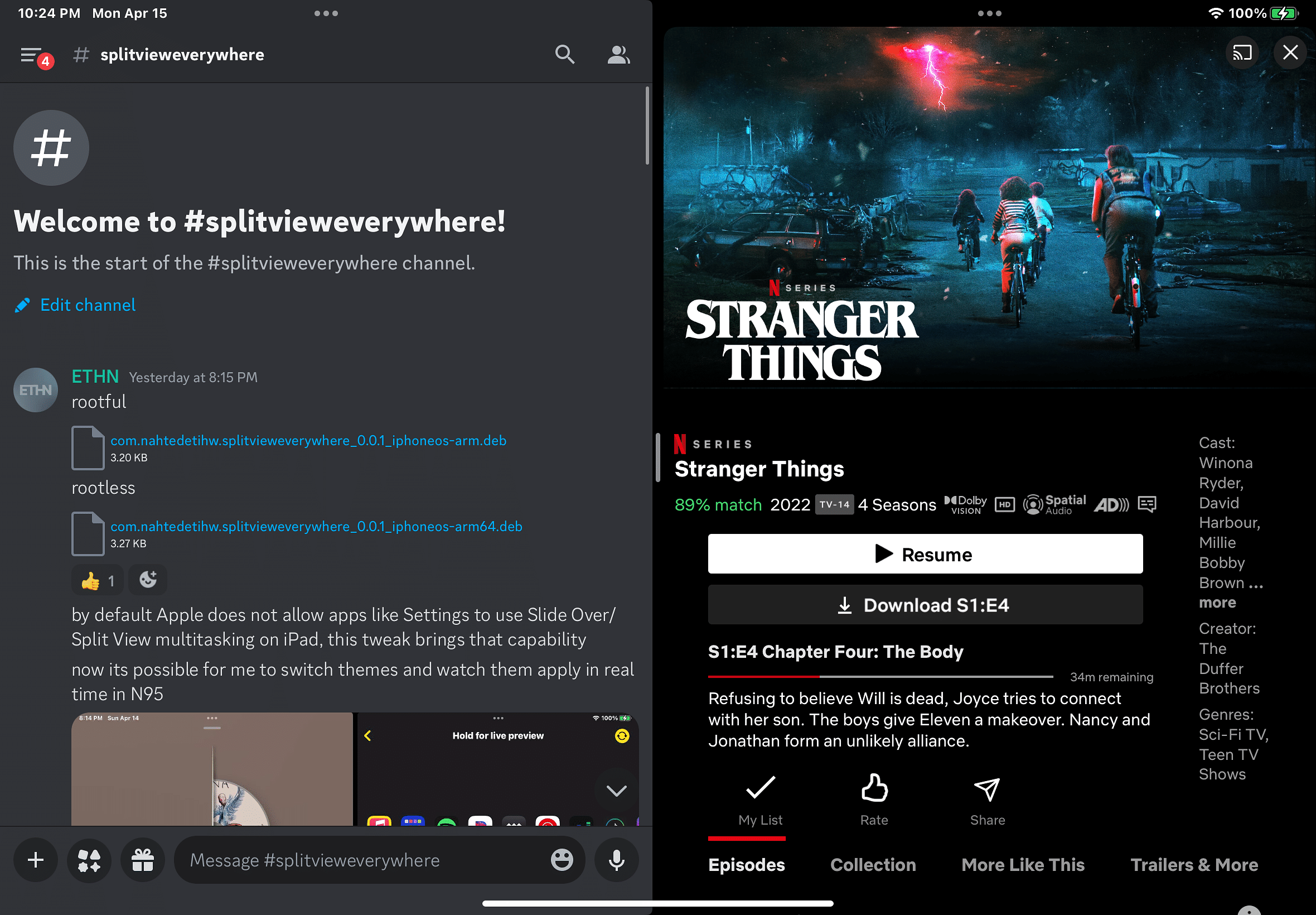Cast Netflix to a device
The height and width of the screenshot is (915, 1316).
pyautogui.click(x=1242, y=53)
